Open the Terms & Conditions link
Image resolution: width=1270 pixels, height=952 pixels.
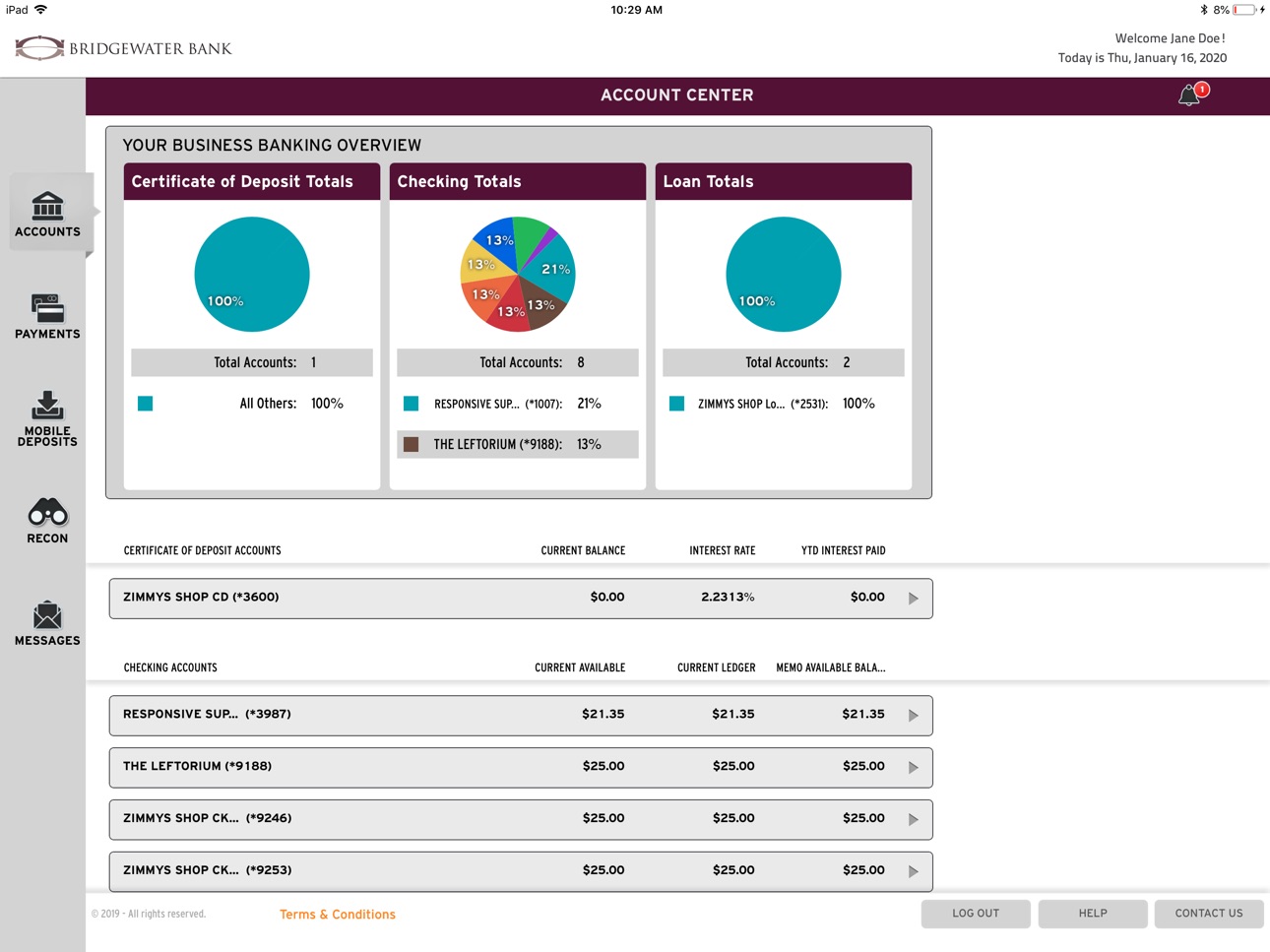click(x=338, y=915)
